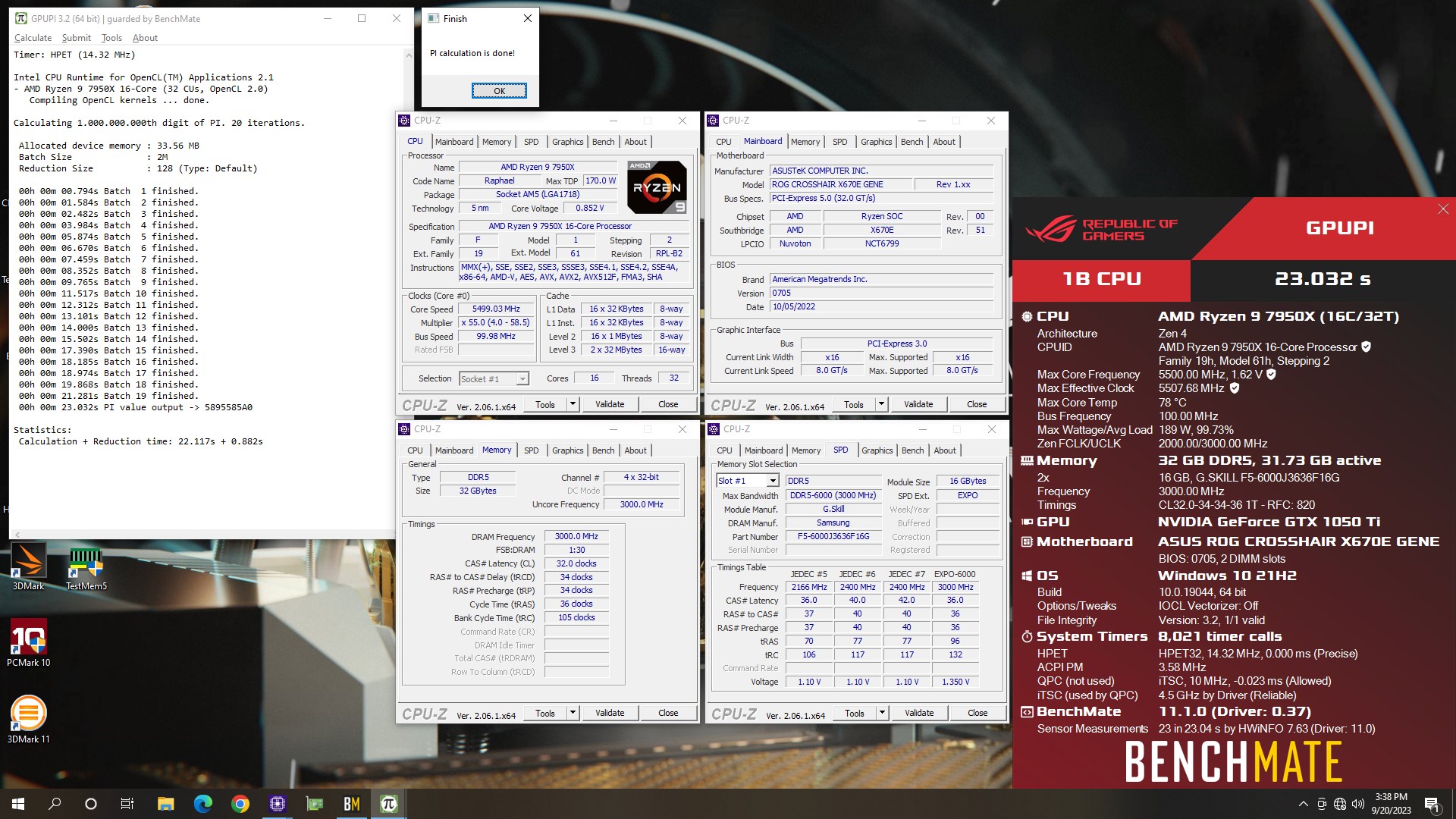Expand Tools dropdown arrow in Mainboard window
Screen dimensions: 1456x819
pos(881,404)
